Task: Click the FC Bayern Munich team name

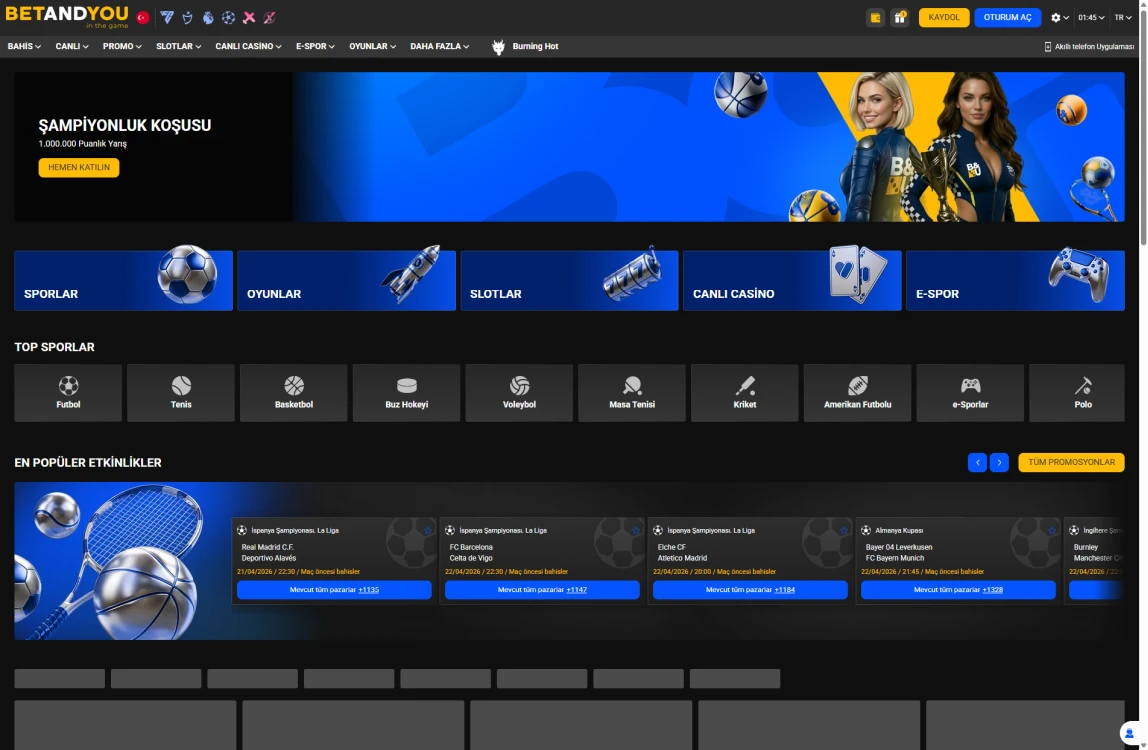Action: (895, 558)
